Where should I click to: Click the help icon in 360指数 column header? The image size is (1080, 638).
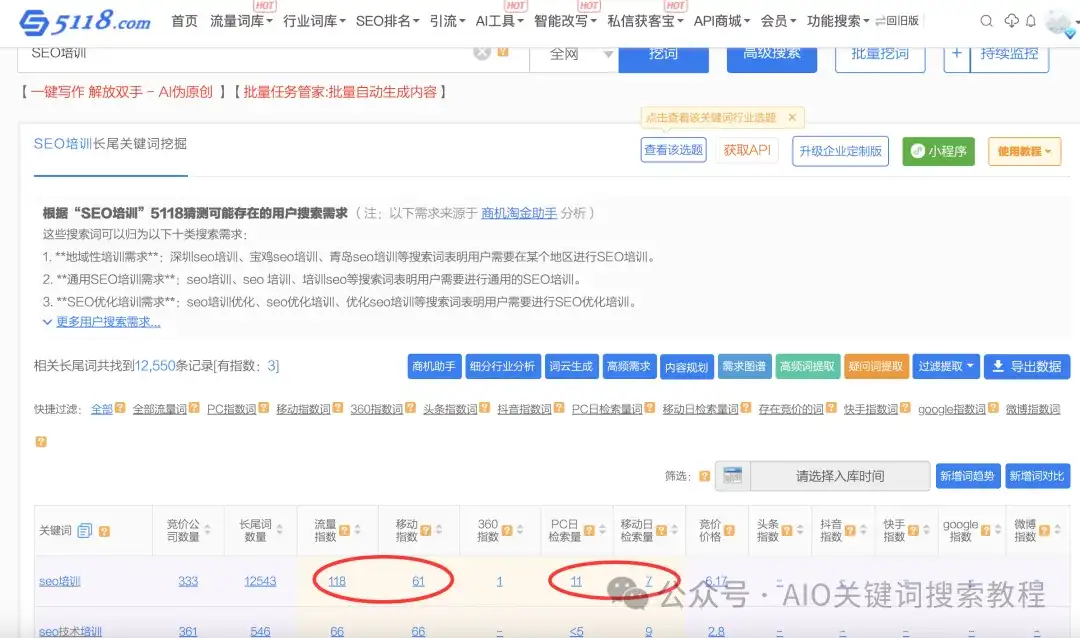[x=507, y=531]
